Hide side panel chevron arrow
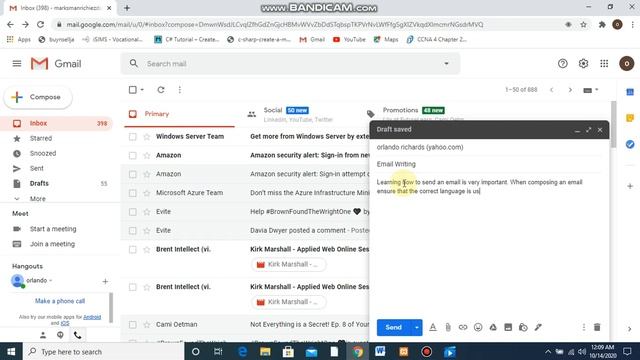640x360 pixels. pyautogui.click(x=630, y=329)
